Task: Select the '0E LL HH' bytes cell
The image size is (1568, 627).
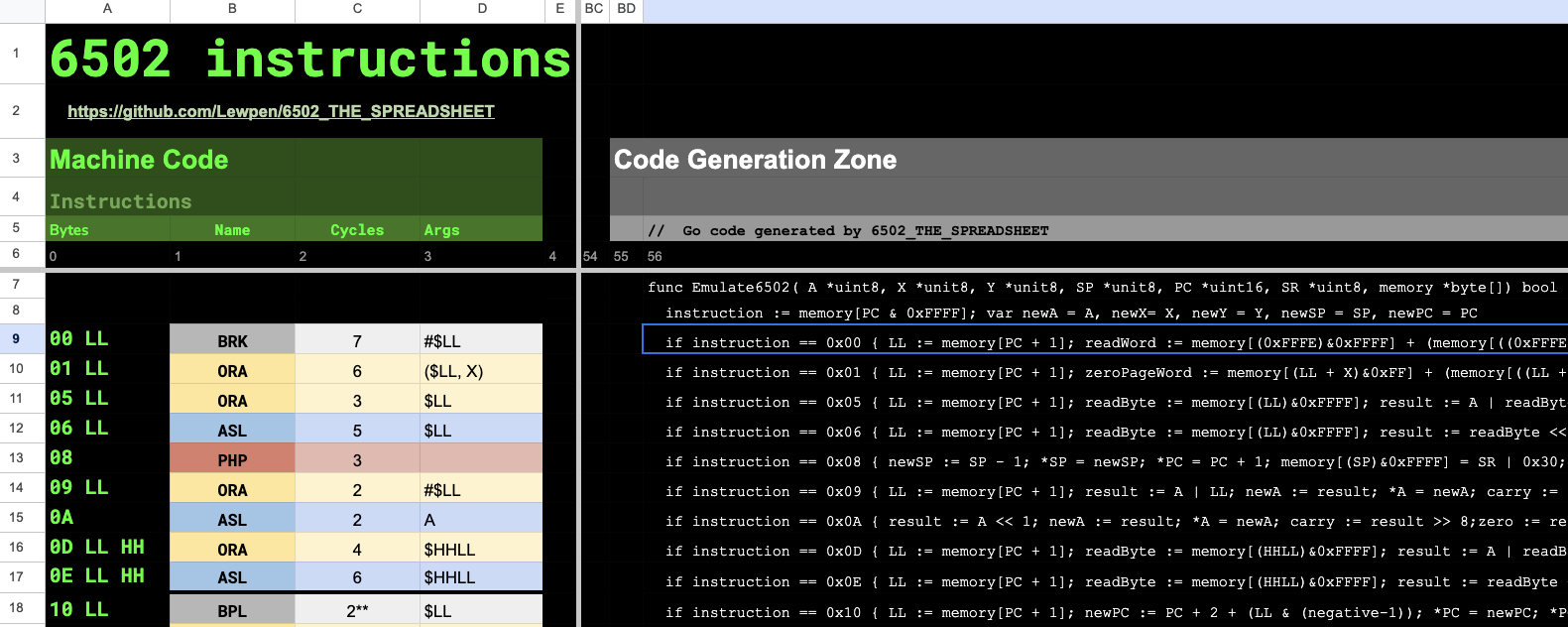Action: 108,576
